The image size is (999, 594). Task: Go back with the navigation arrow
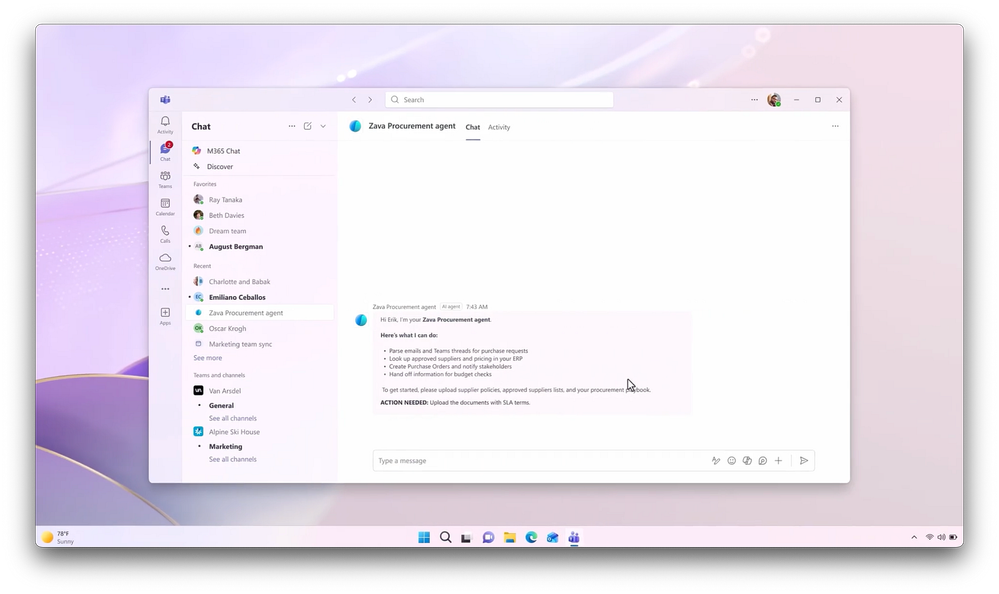[x=354, y=99]
